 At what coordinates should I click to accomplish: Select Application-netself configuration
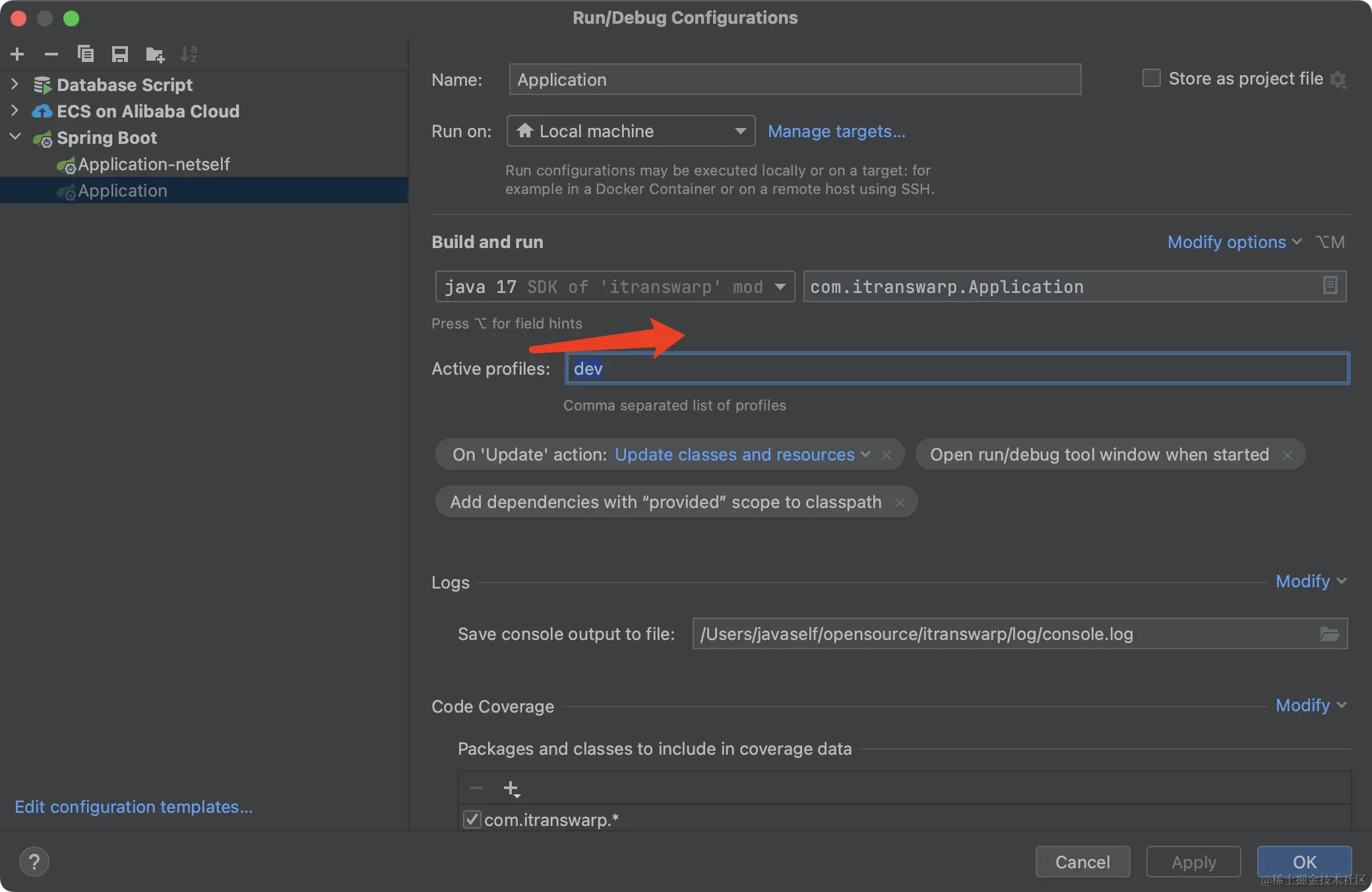click(154, 164)
